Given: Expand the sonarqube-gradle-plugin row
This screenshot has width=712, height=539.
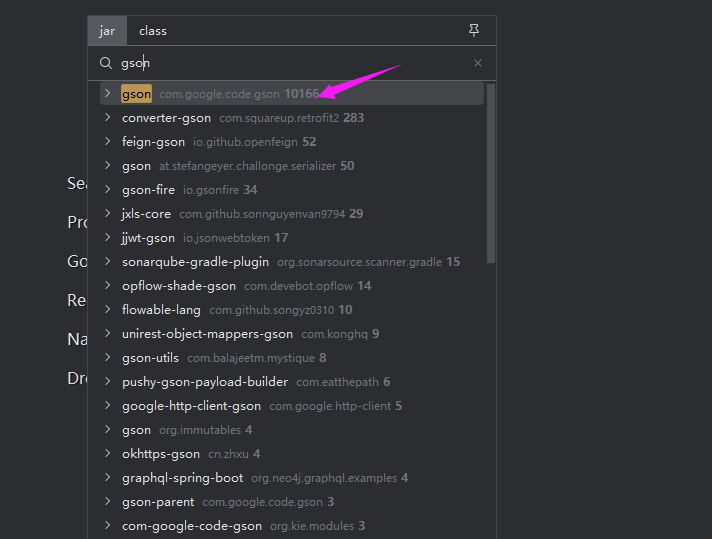Looking at the screenshot, I should [108, 262].
